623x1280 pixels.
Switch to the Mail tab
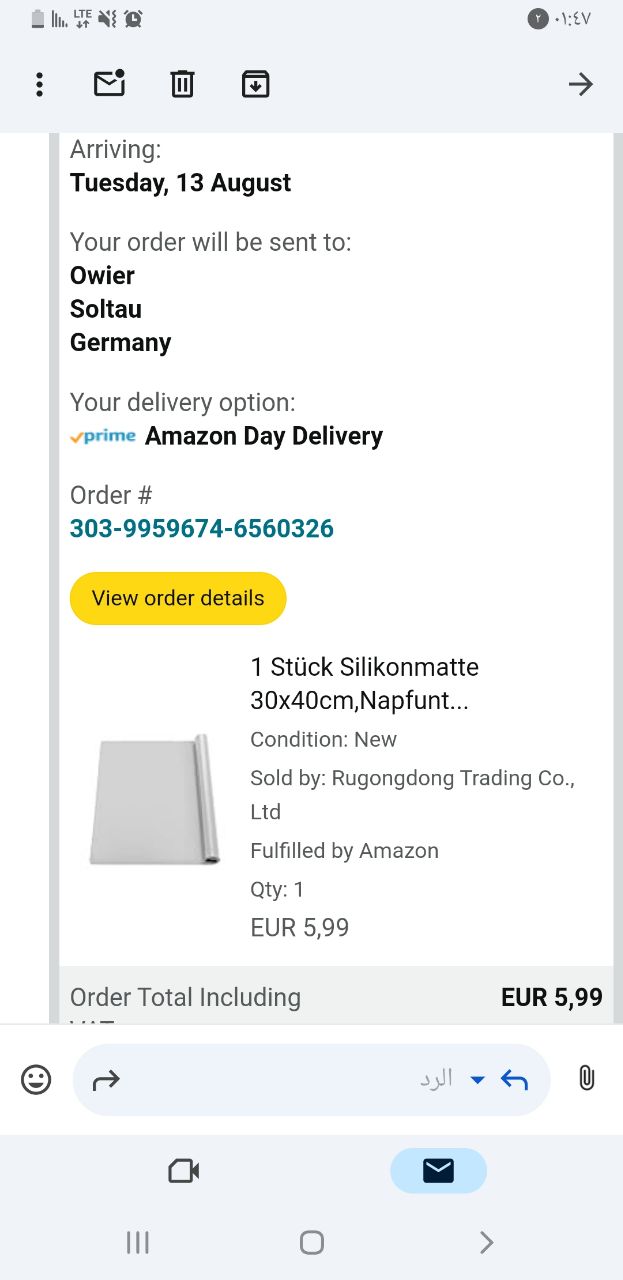tap(438, 1171)
